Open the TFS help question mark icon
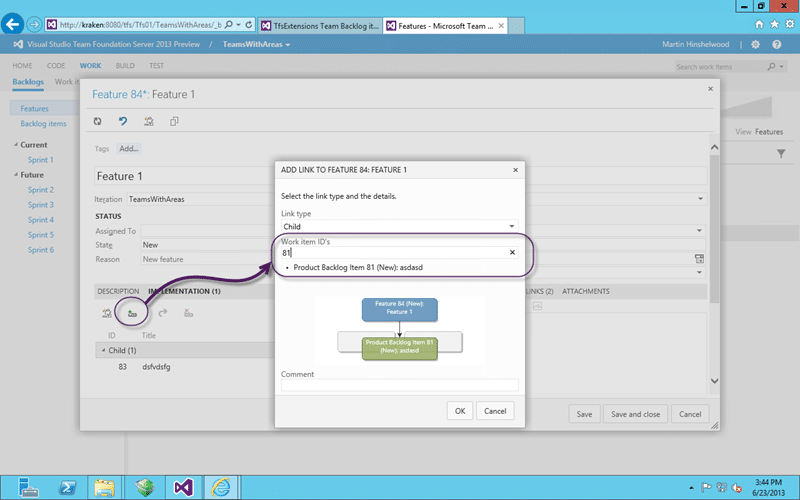Screen dimensions: 800x500 click(777, 44)
